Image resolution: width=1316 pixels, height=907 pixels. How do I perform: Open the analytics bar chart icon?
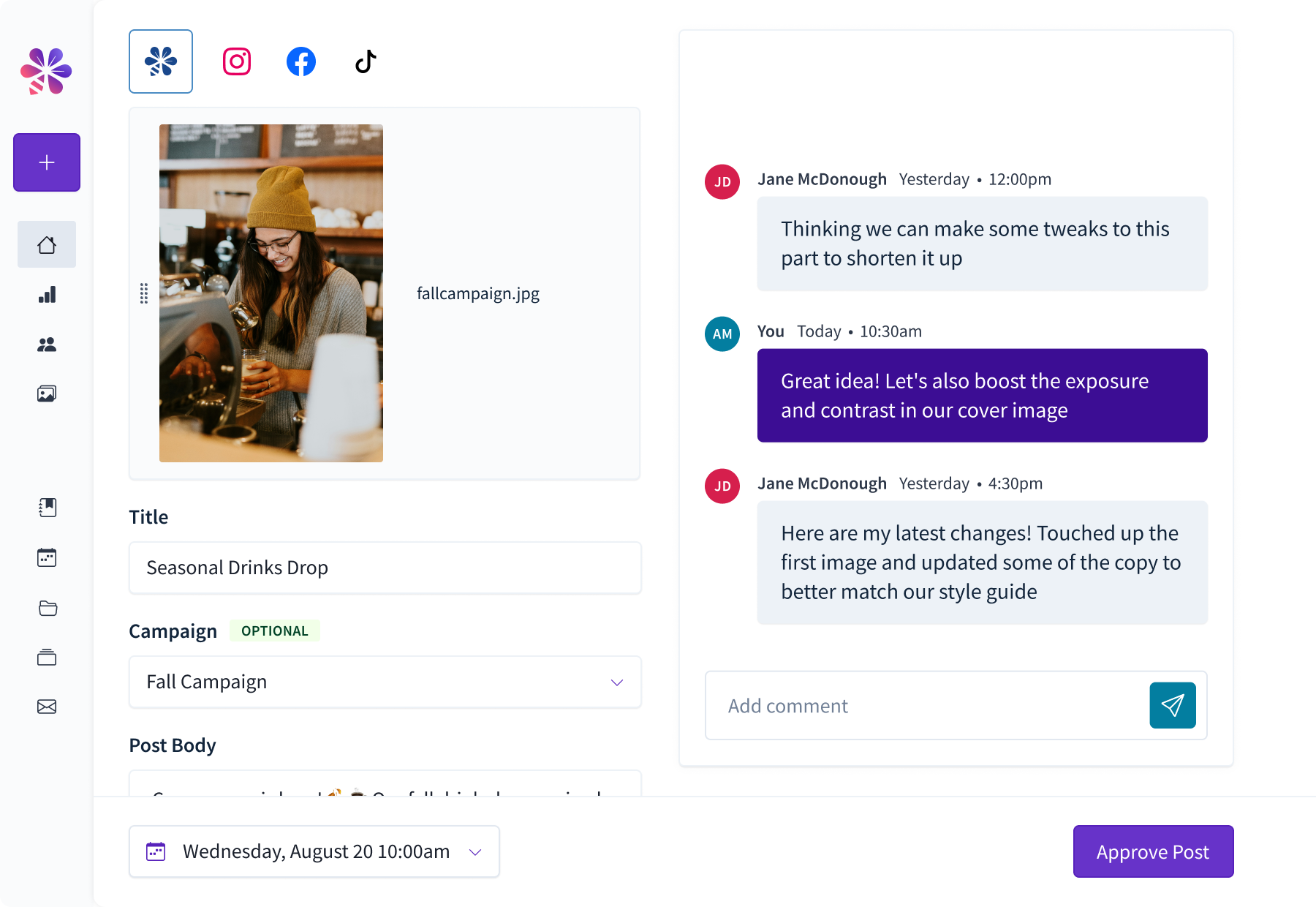point(47,295)
